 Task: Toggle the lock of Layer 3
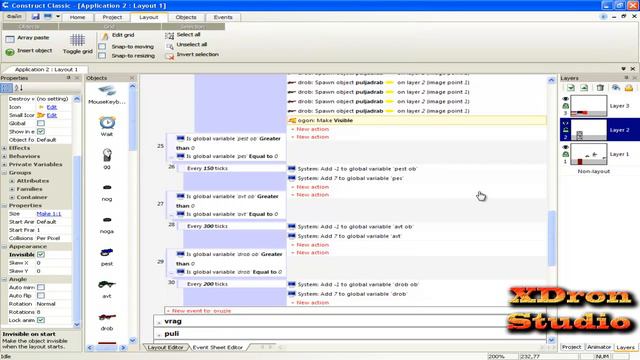click(565, 106)
